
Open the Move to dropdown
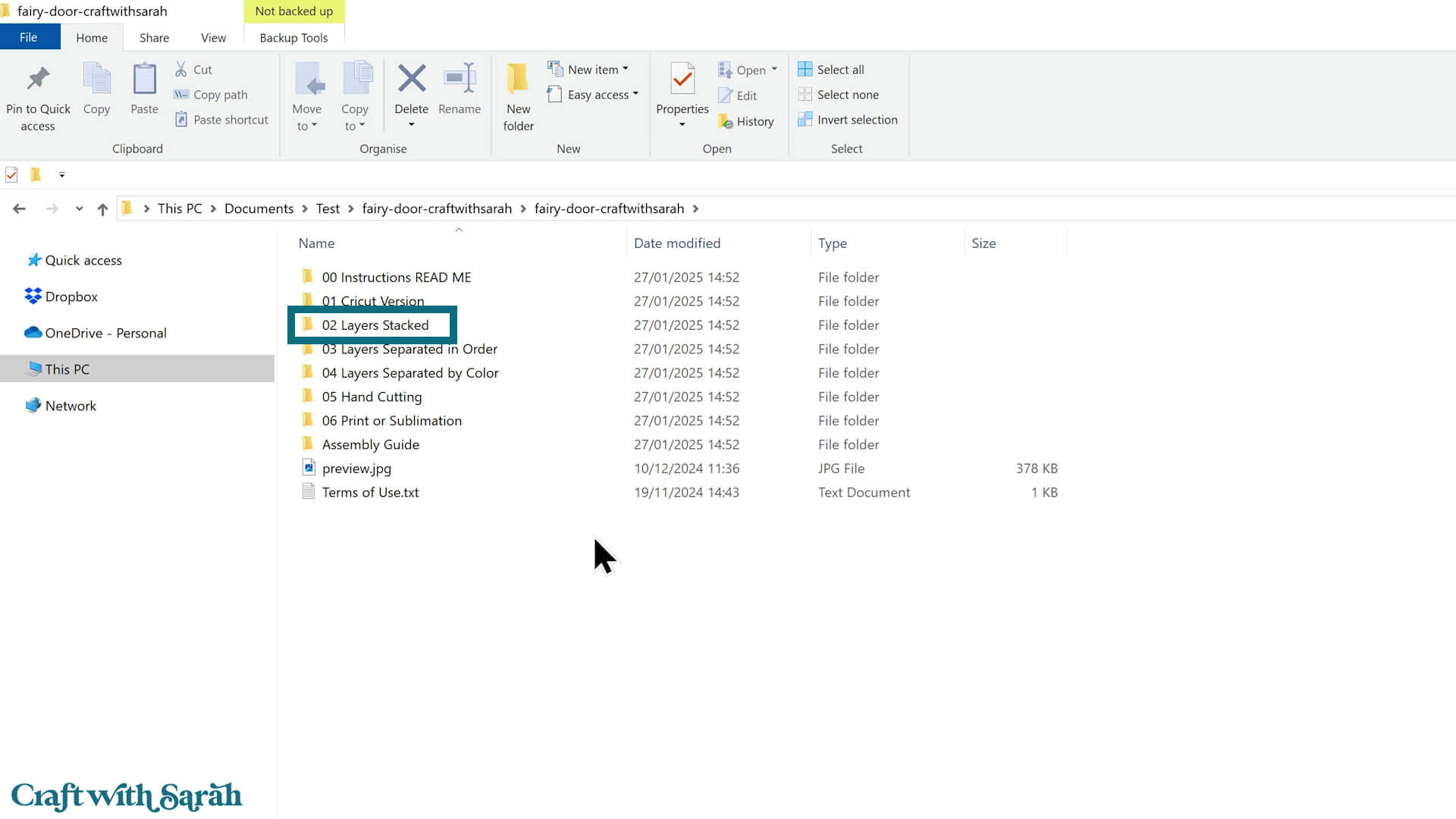pos(307,118)
